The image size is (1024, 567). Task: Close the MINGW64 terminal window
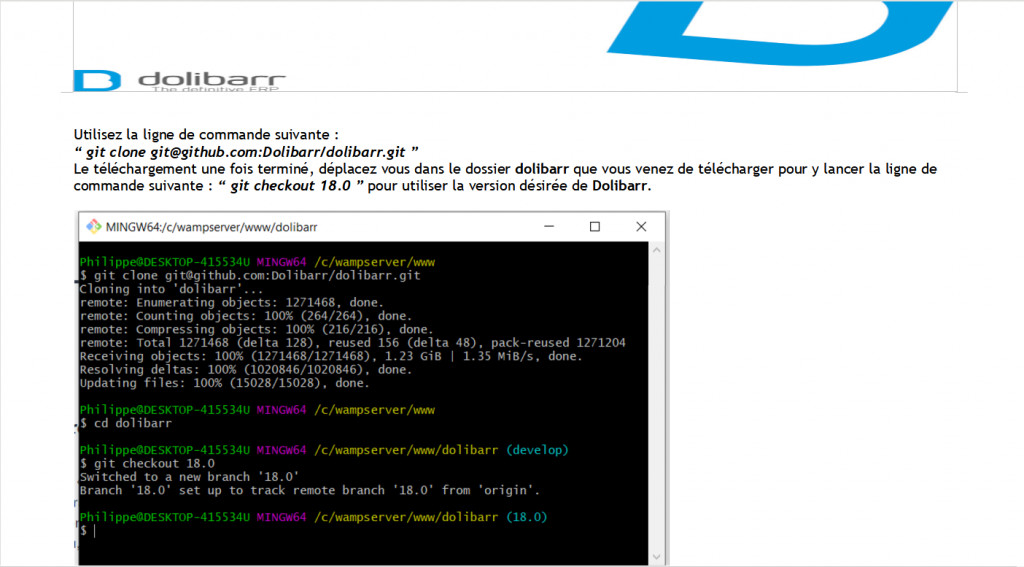click(641, 227)
